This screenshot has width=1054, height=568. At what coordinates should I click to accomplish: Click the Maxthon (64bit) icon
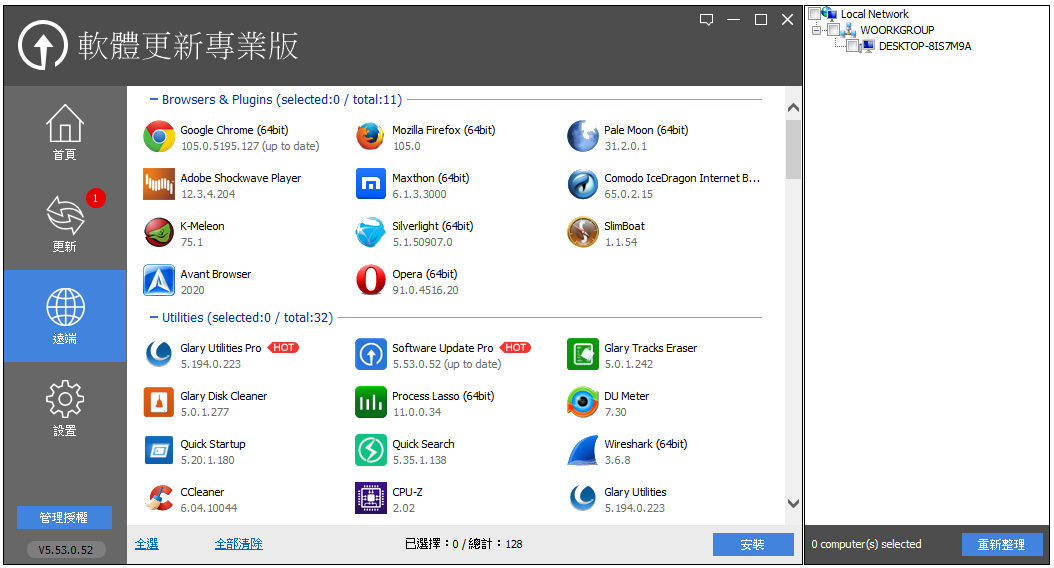370,185
